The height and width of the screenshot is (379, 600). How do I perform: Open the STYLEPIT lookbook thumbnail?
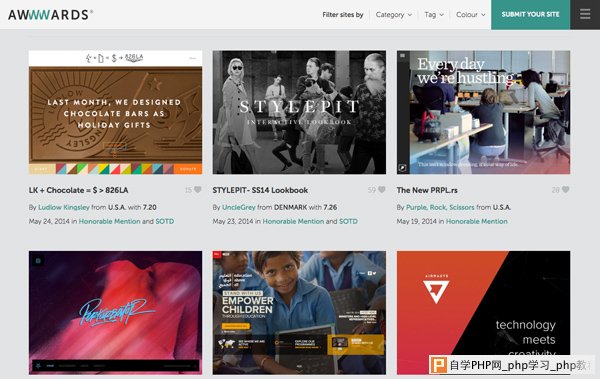tap(299, 112)
